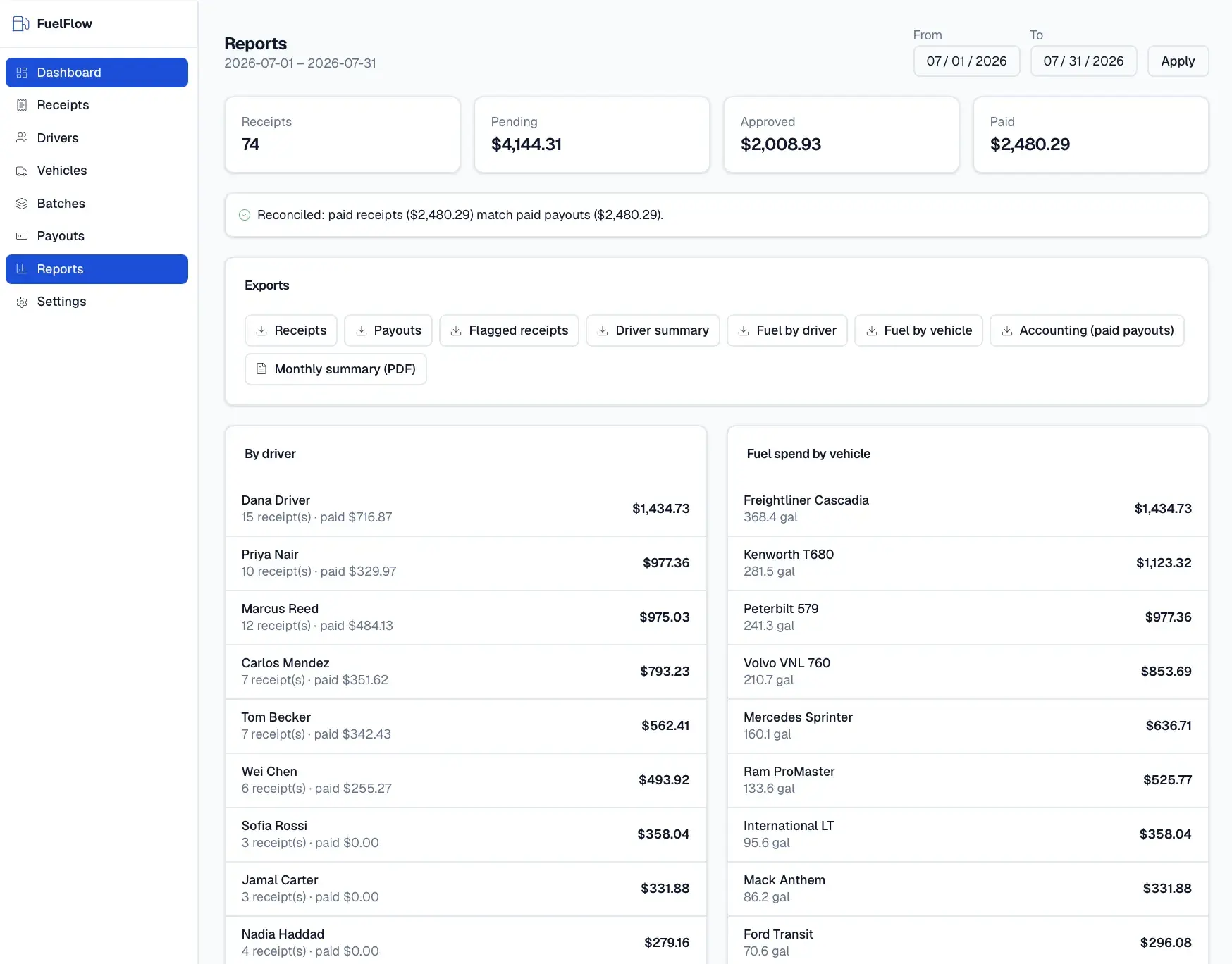
Task: Navigate to Vehicles
Action: coord(97,171)
